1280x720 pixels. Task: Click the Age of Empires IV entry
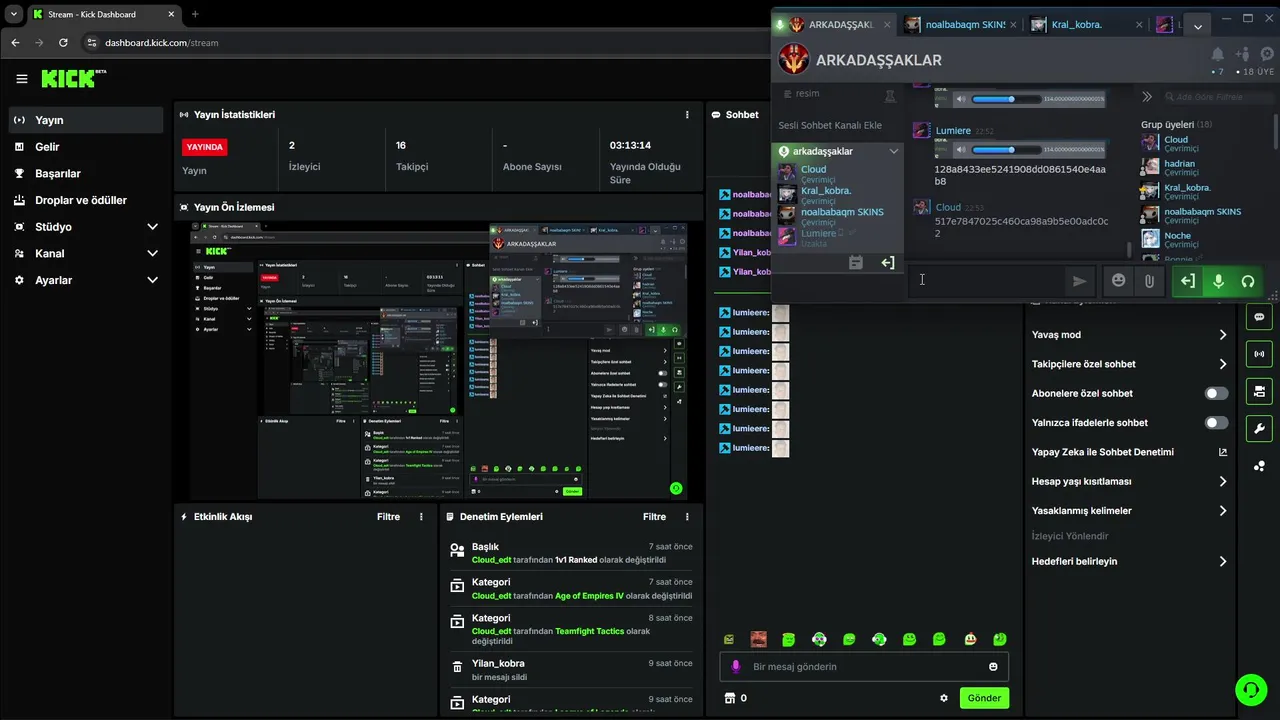click(x=570, y=588)
